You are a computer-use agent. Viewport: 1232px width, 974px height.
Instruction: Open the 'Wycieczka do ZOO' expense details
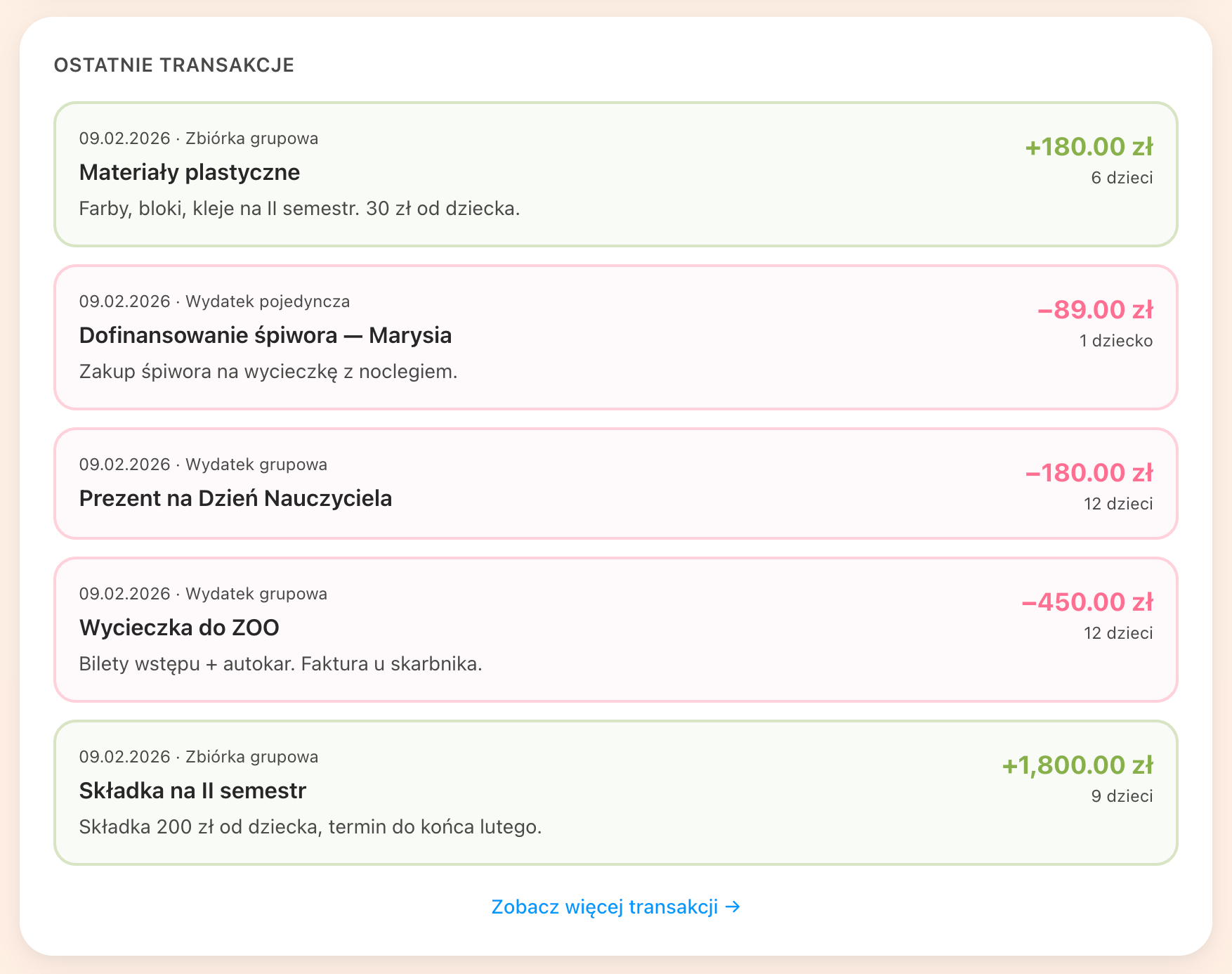coord(615,628)
